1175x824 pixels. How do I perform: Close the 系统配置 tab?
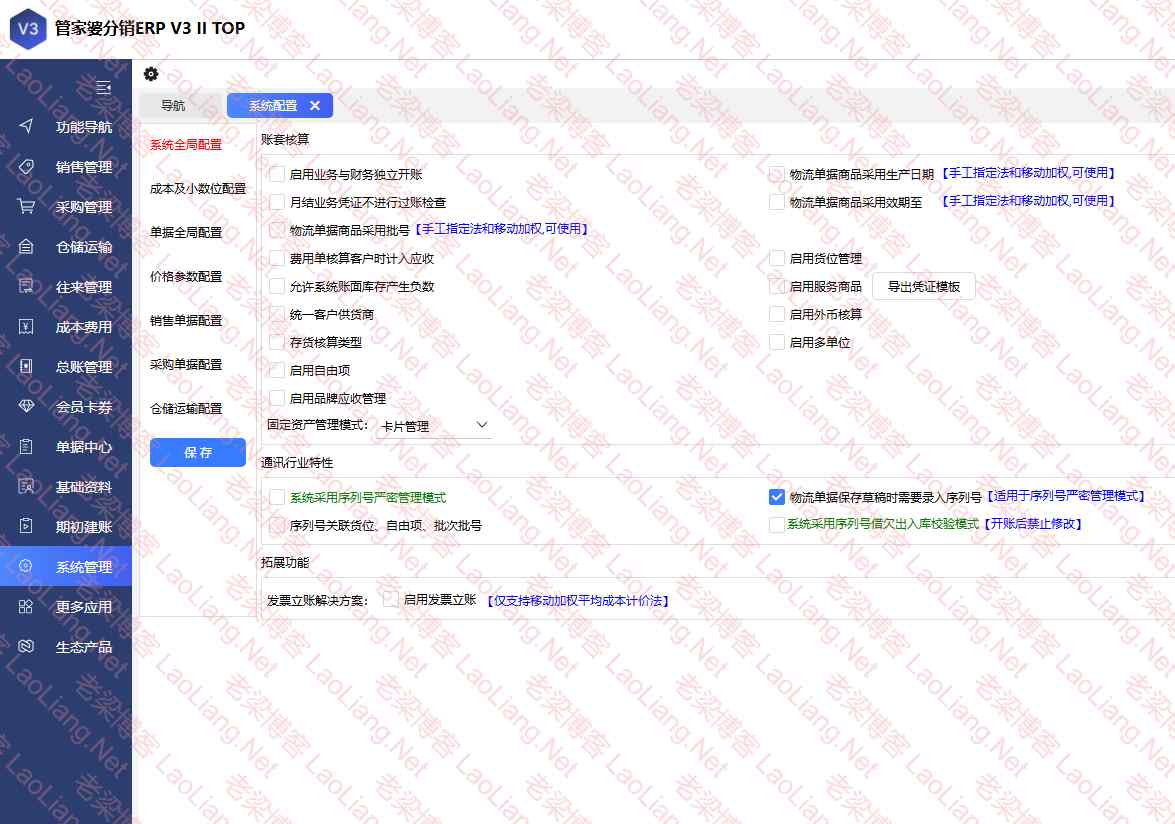315,106
